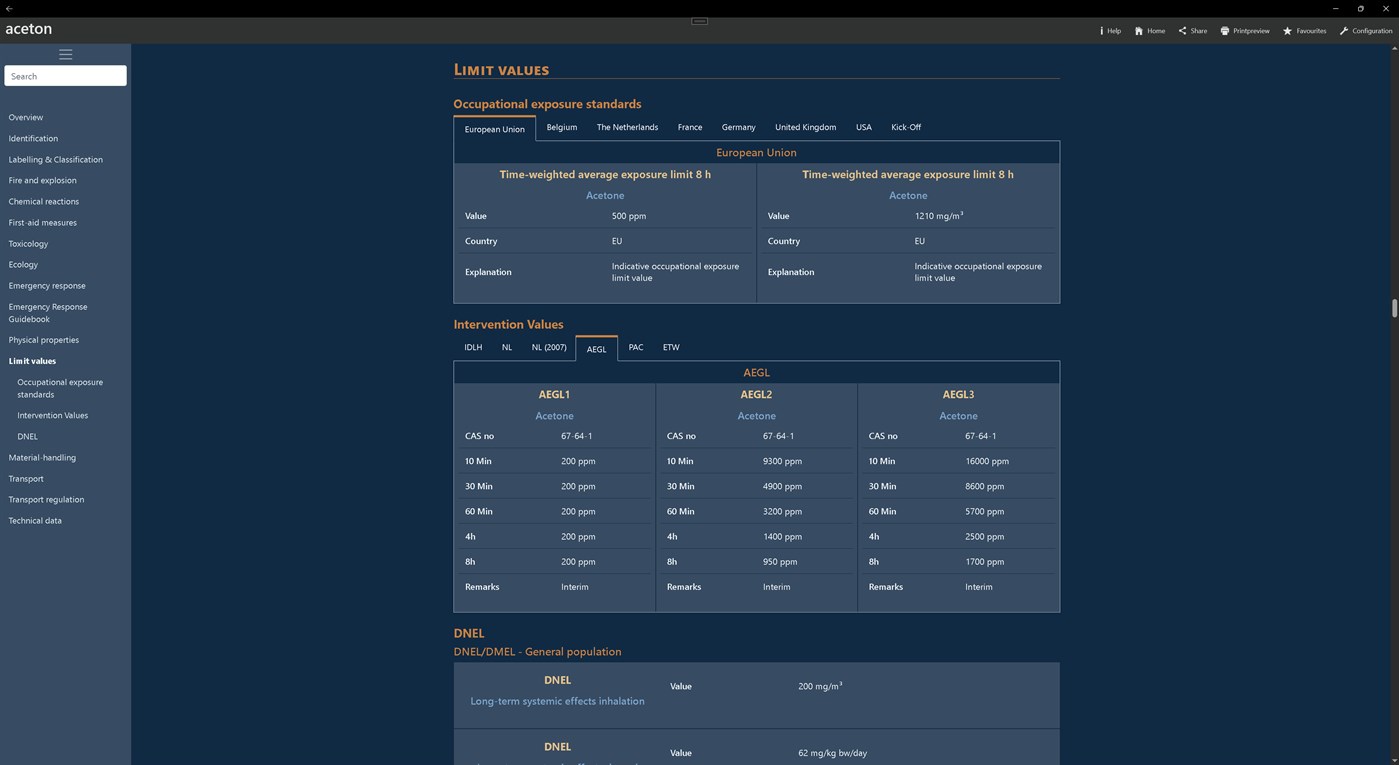Select the DNEL value "200 mg/m³"

point(820,686)
